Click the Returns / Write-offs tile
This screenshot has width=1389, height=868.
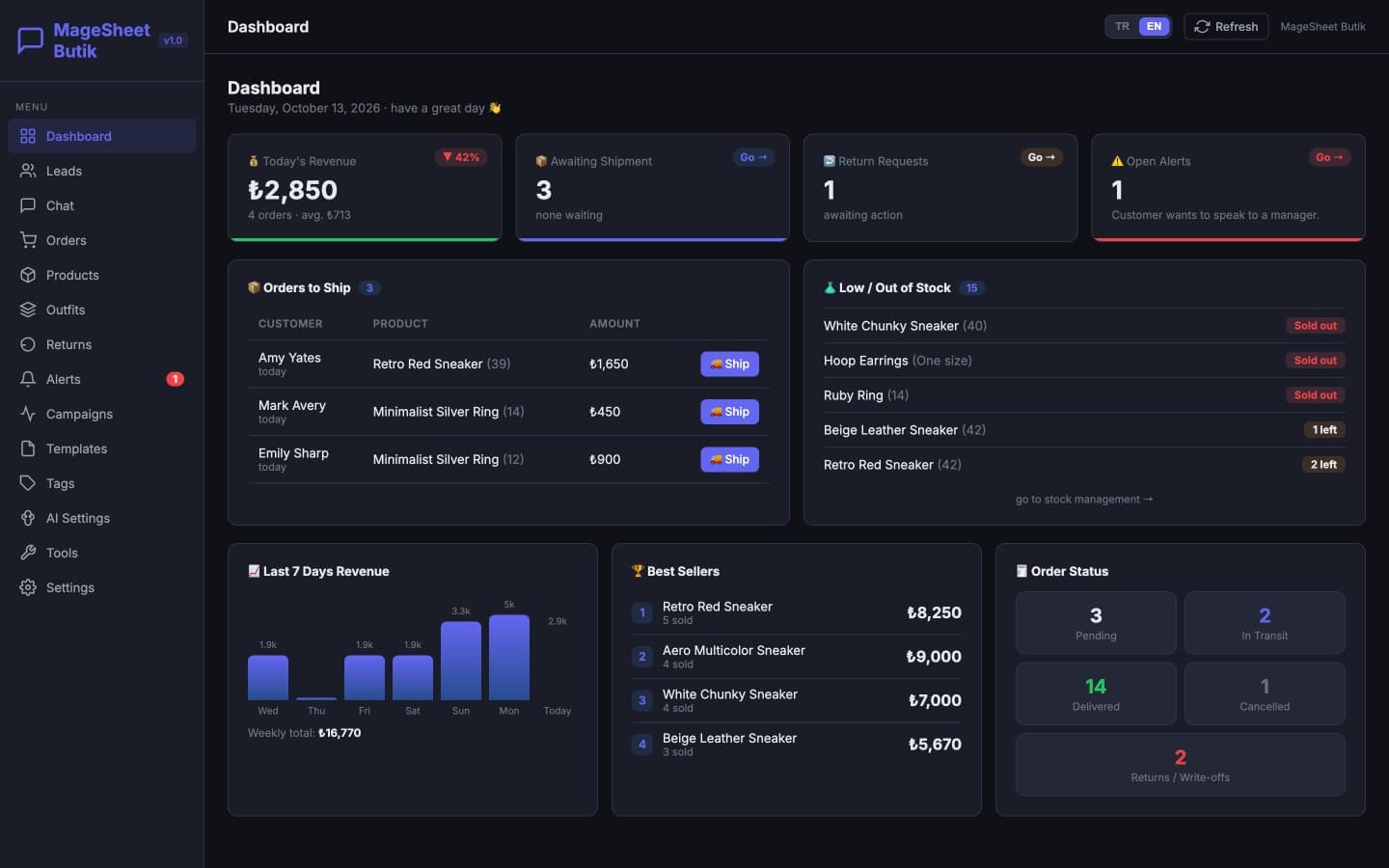pos(1181,765)
